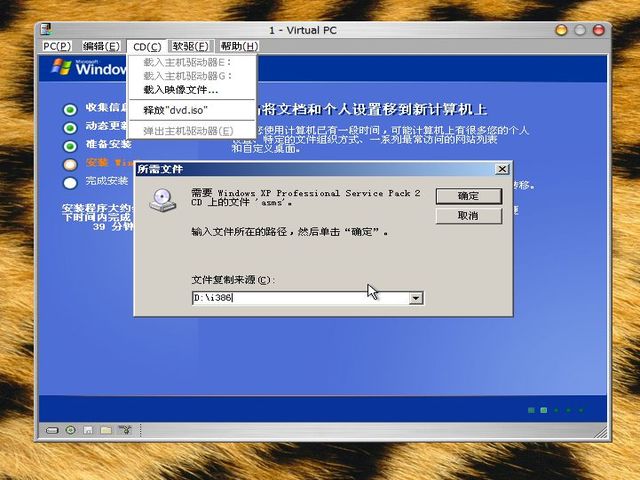Click the 文件复制来源(C): label
The image size is (640, 480).
233,280
